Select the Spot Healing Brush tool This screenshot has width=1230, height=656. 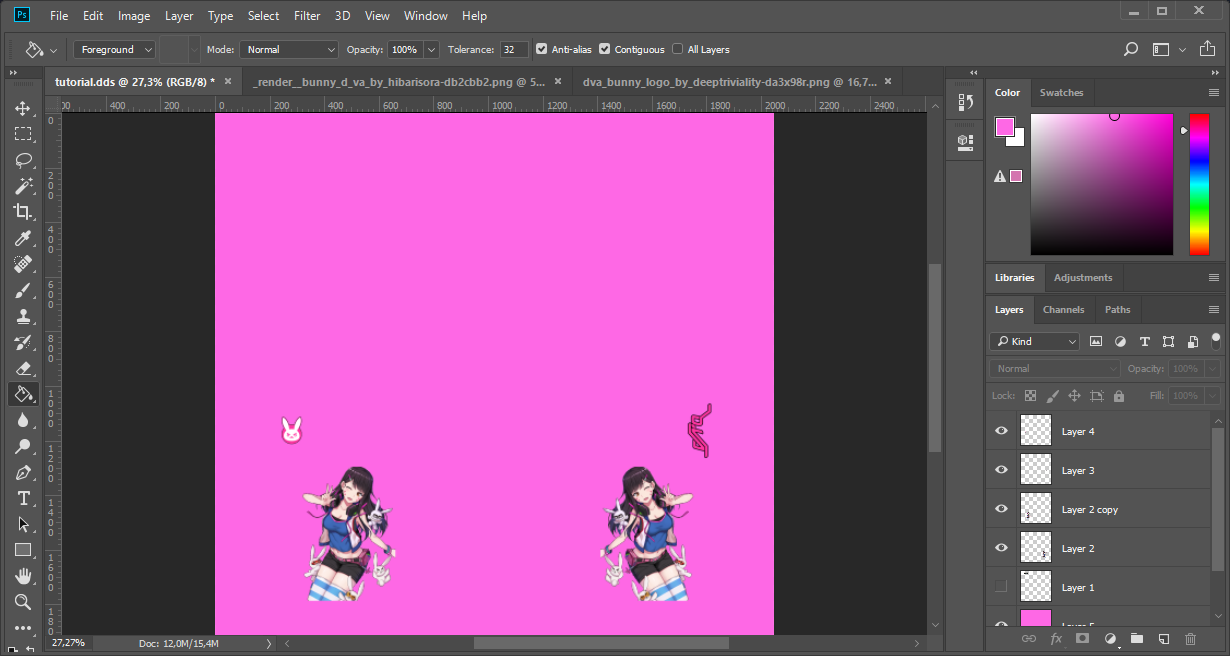pos(23,264)
